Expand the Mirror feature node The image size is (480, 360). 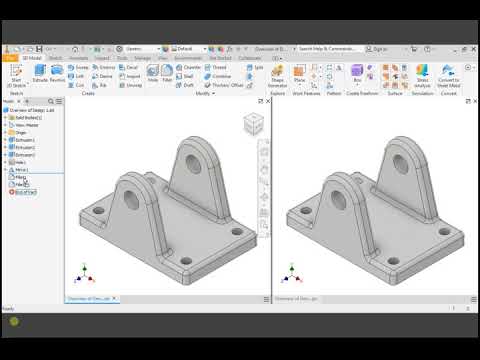click(5, 169)
